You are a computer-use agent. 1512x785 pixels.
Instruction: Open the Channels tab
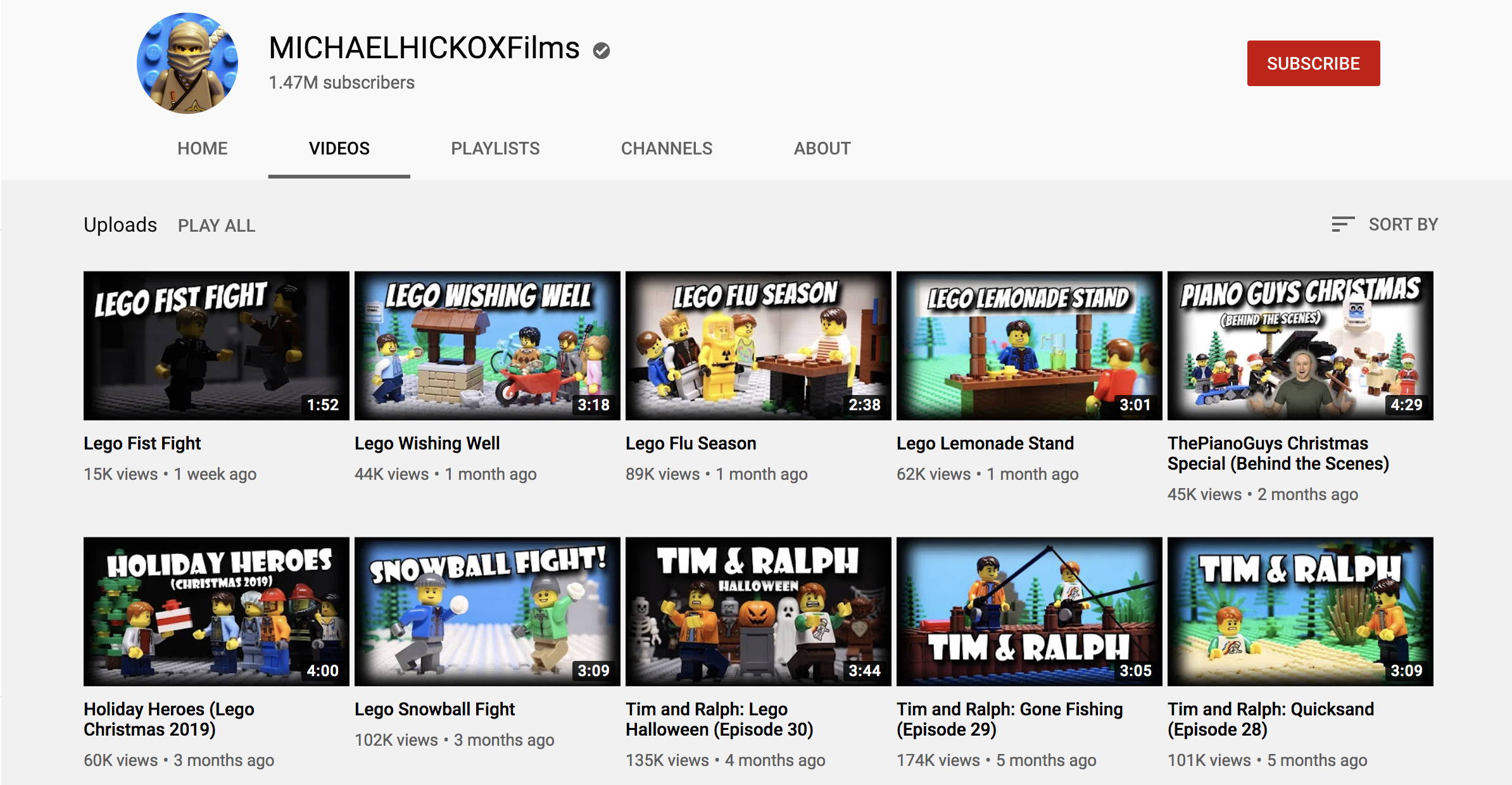click(667, 149)
